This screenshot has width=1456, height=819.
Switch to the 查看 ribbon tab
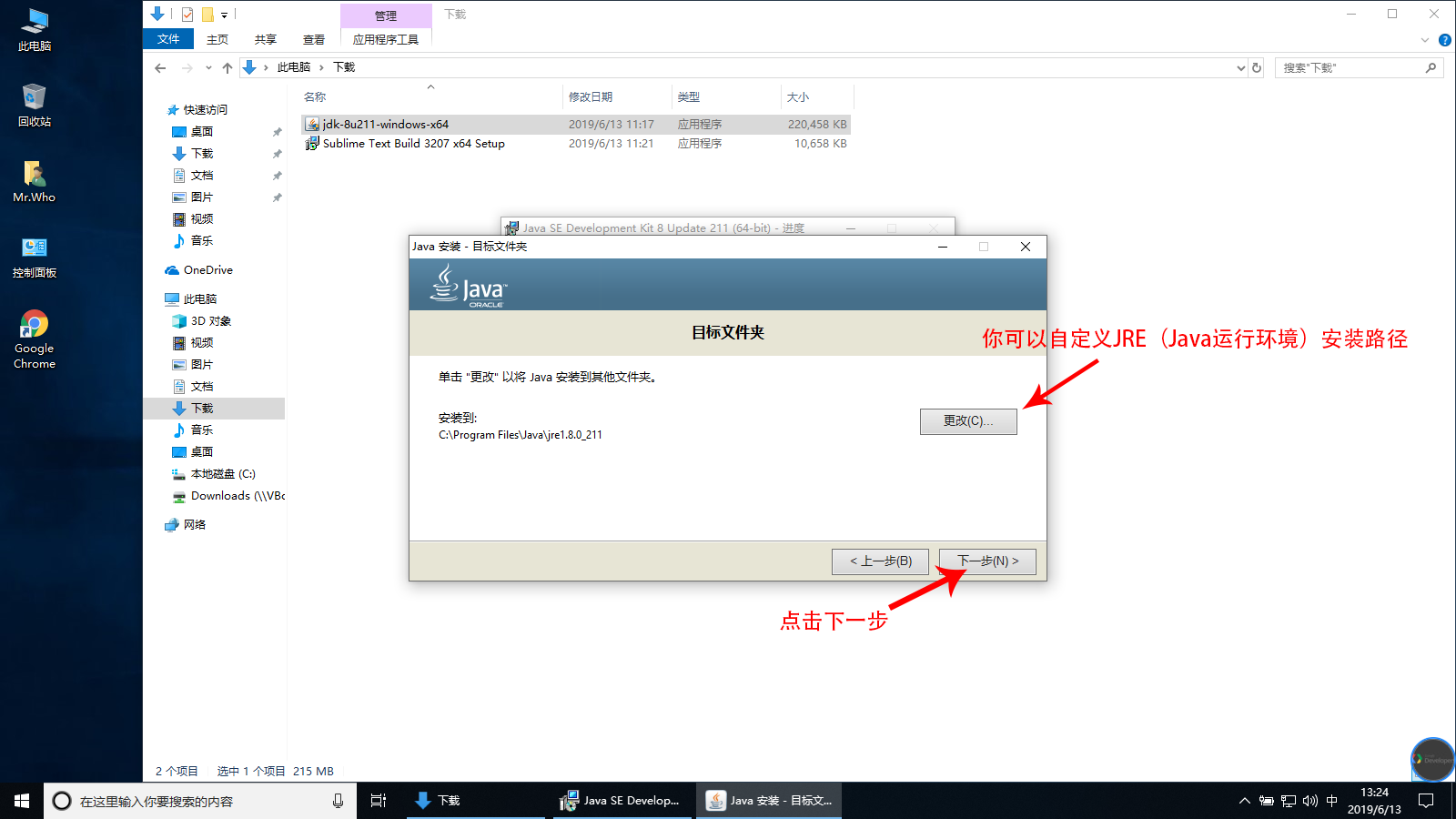coord(314,39)
